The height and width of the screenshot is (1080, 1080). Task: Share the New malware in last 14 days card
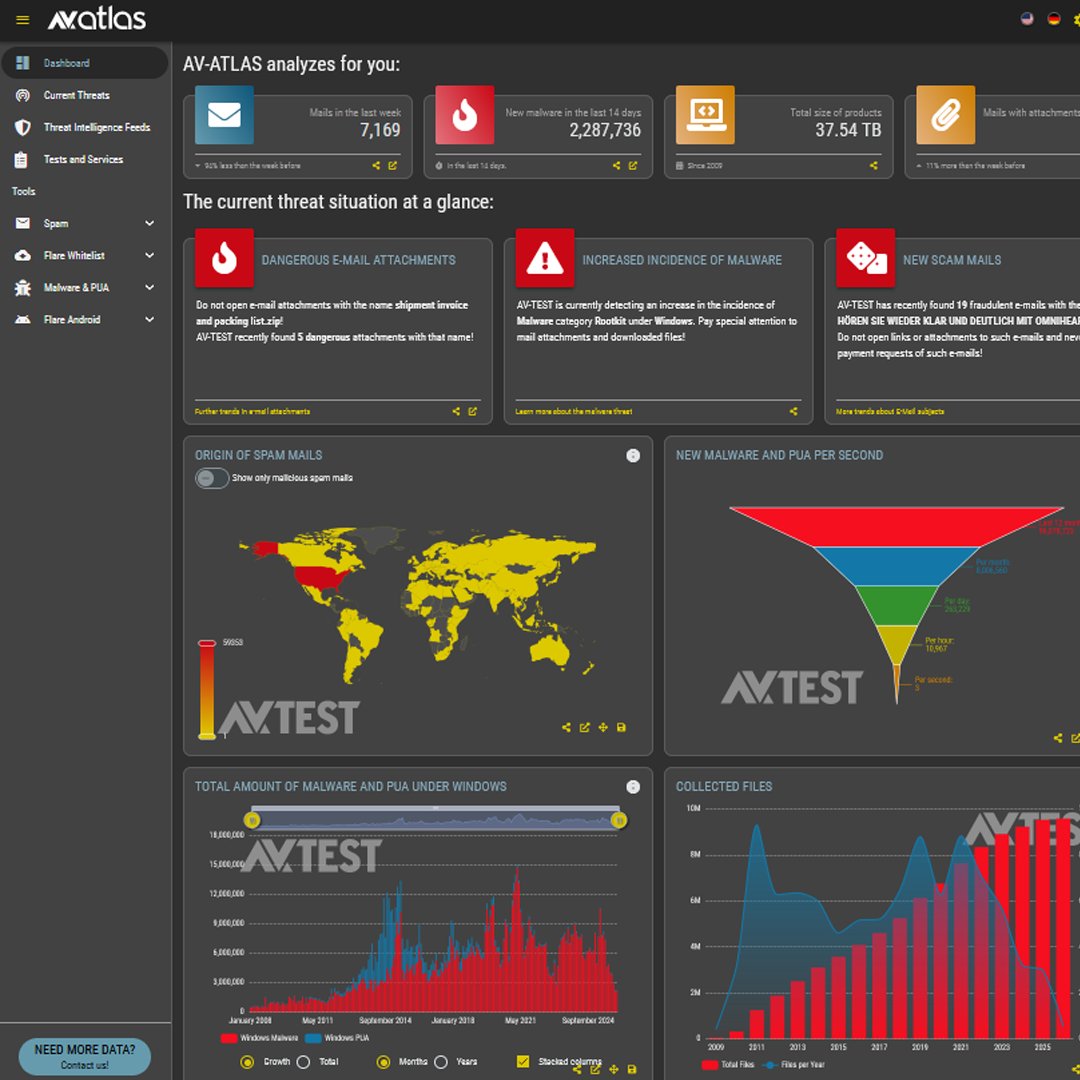(x=616, y=165)
